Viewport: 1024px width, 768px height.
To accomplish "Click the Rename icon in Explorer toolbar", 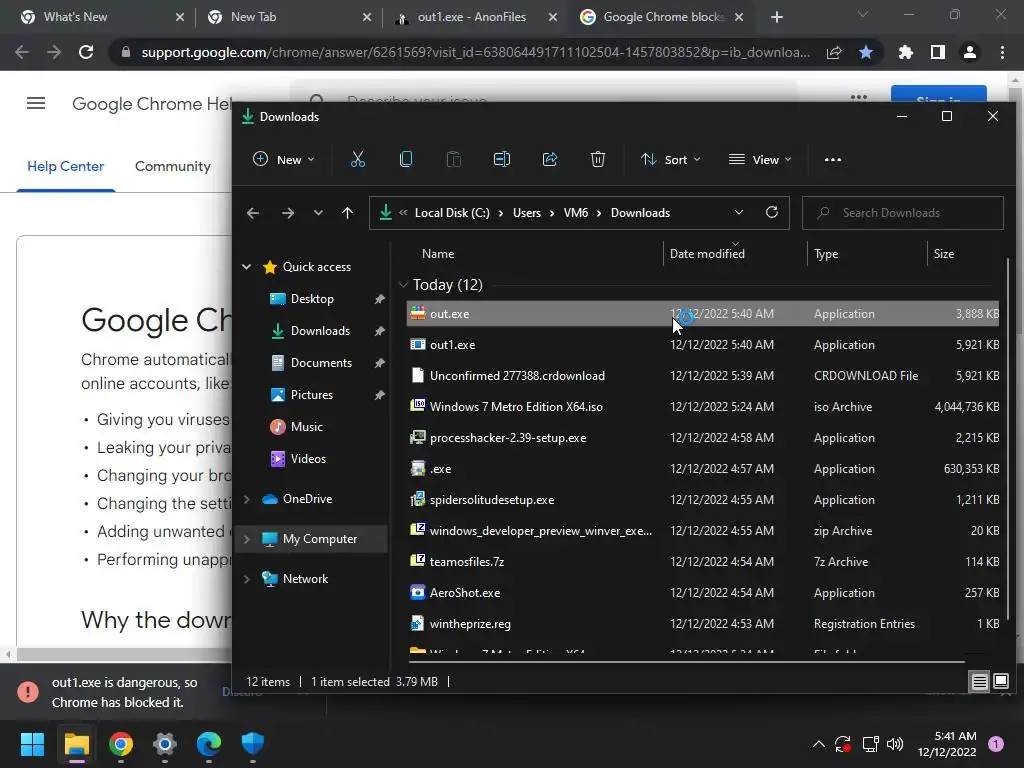I will point(502,159).
